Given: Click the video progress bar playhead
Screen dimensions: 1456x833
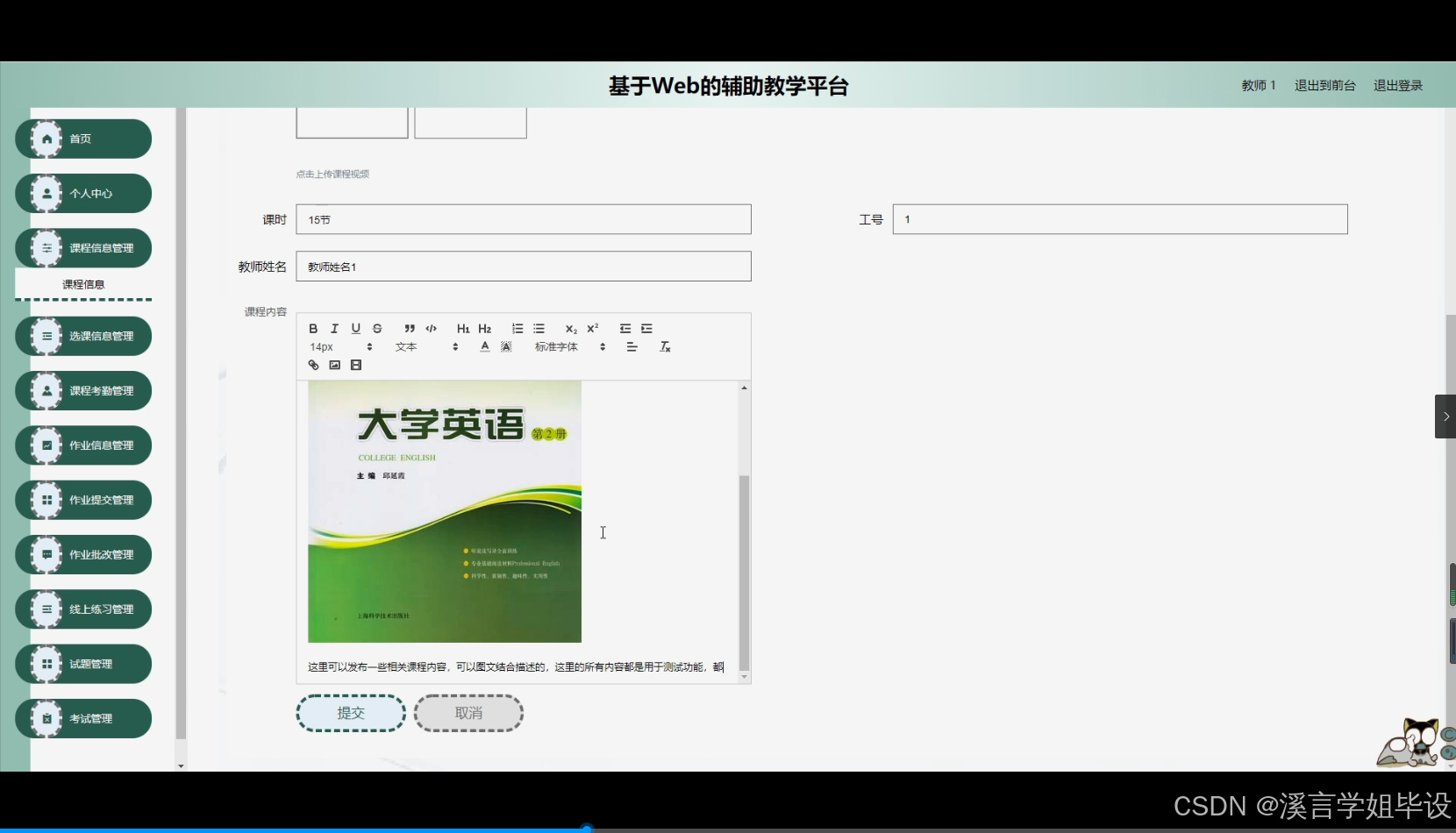Looking at the screenshot, I should [587, 828].
